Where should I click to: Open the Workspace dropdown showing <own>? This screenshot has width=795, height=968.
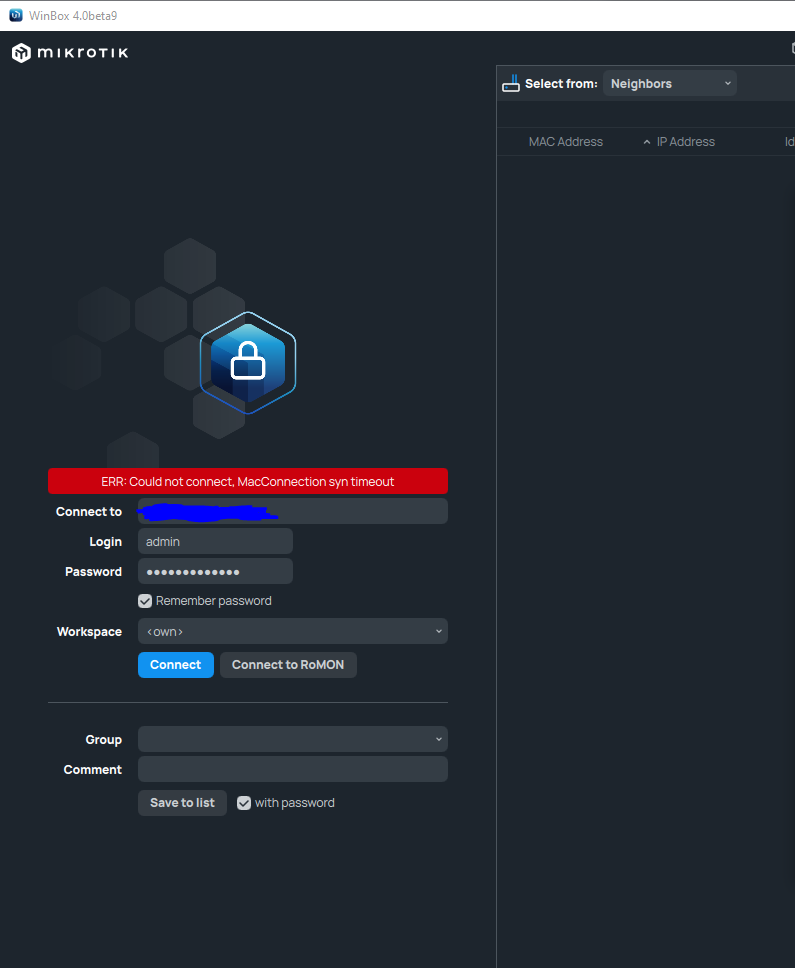coord(293,631)
